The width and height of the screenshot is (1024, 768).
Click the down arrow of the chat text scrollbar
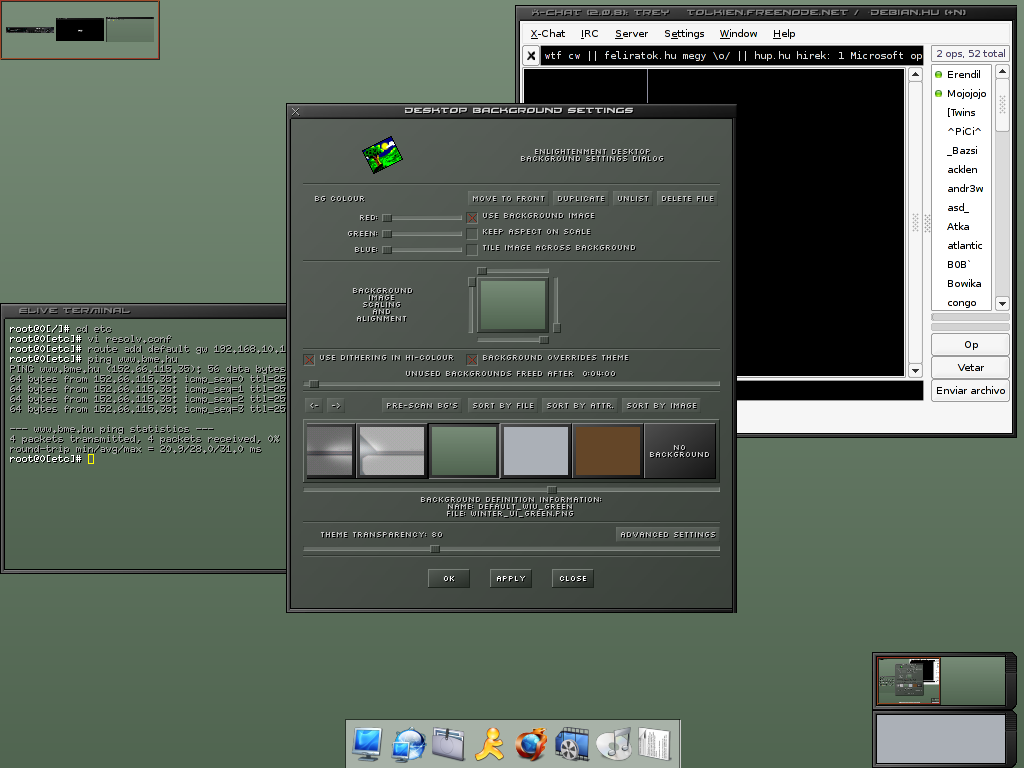916,370
